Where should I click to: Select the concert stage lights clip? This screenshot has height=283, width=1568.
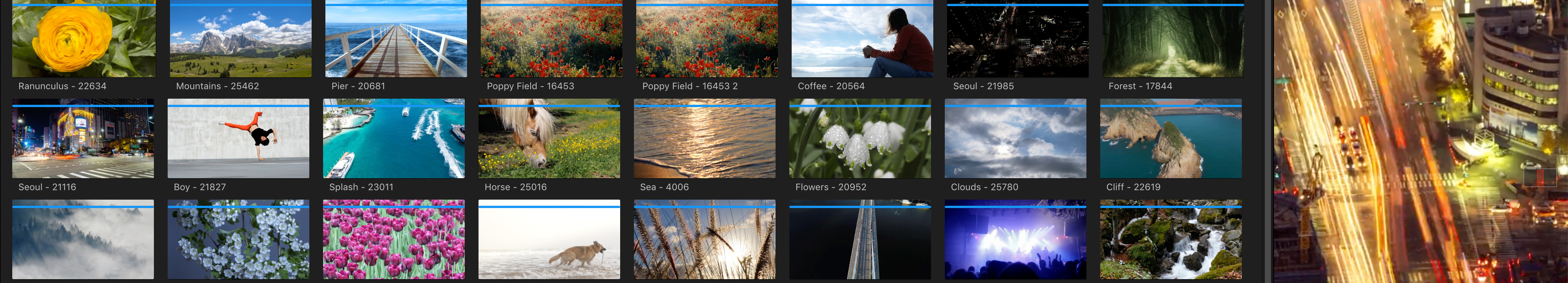pyautogui.click(x=1015, y=240)
